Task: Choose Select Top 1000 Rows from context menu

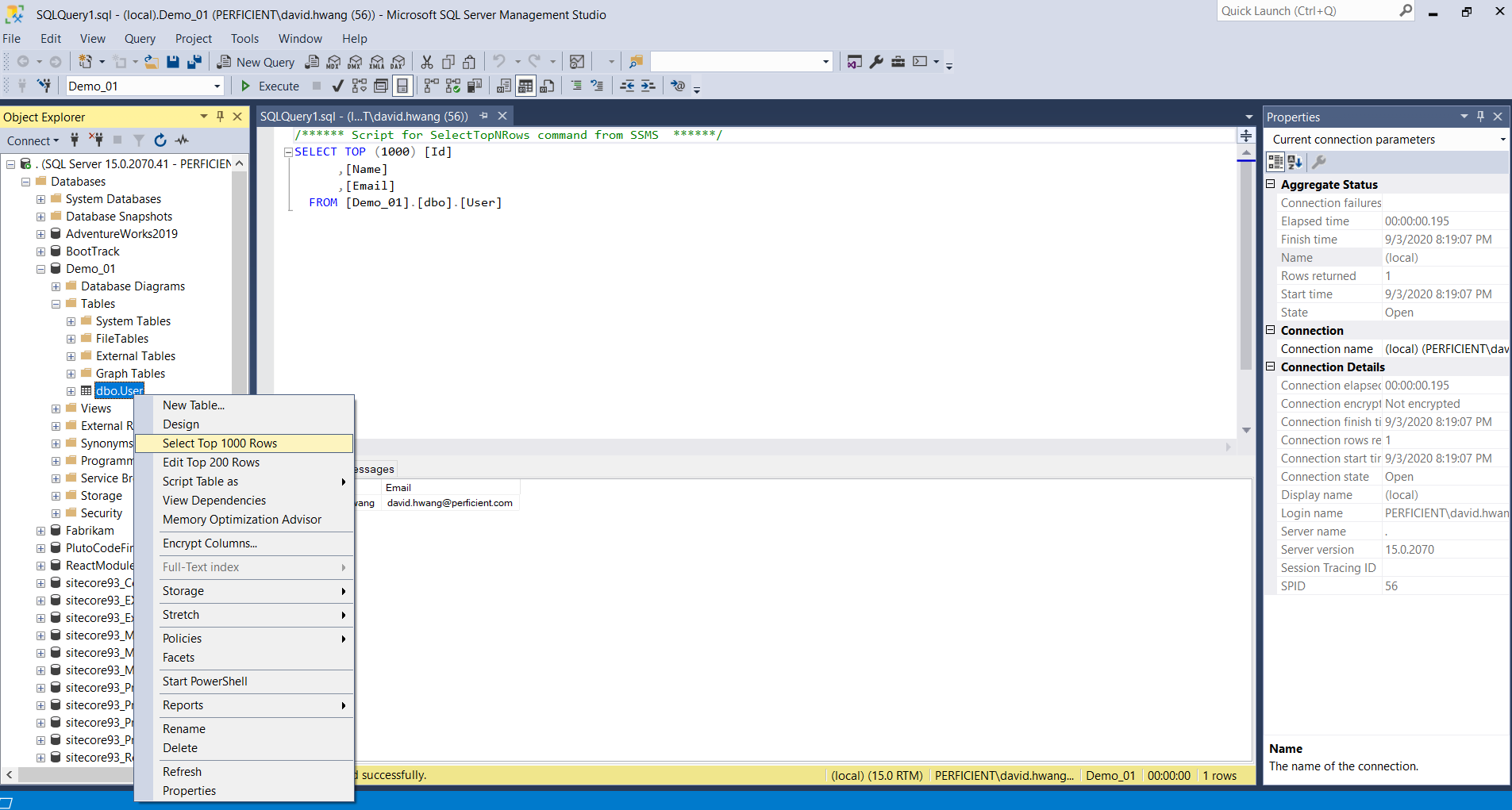Action: click(x=220, y=443)
